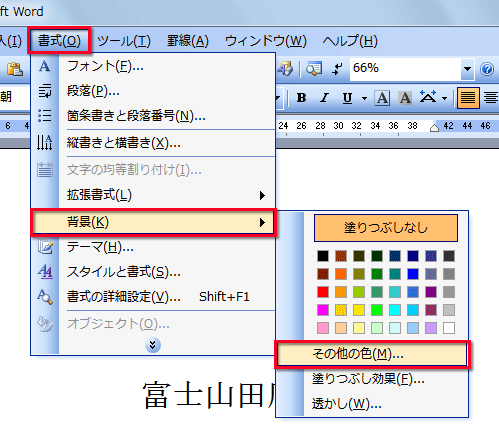
Task: Click the WordArt toolbar icon
Action: pyautogui.click(x=286, y=69)
